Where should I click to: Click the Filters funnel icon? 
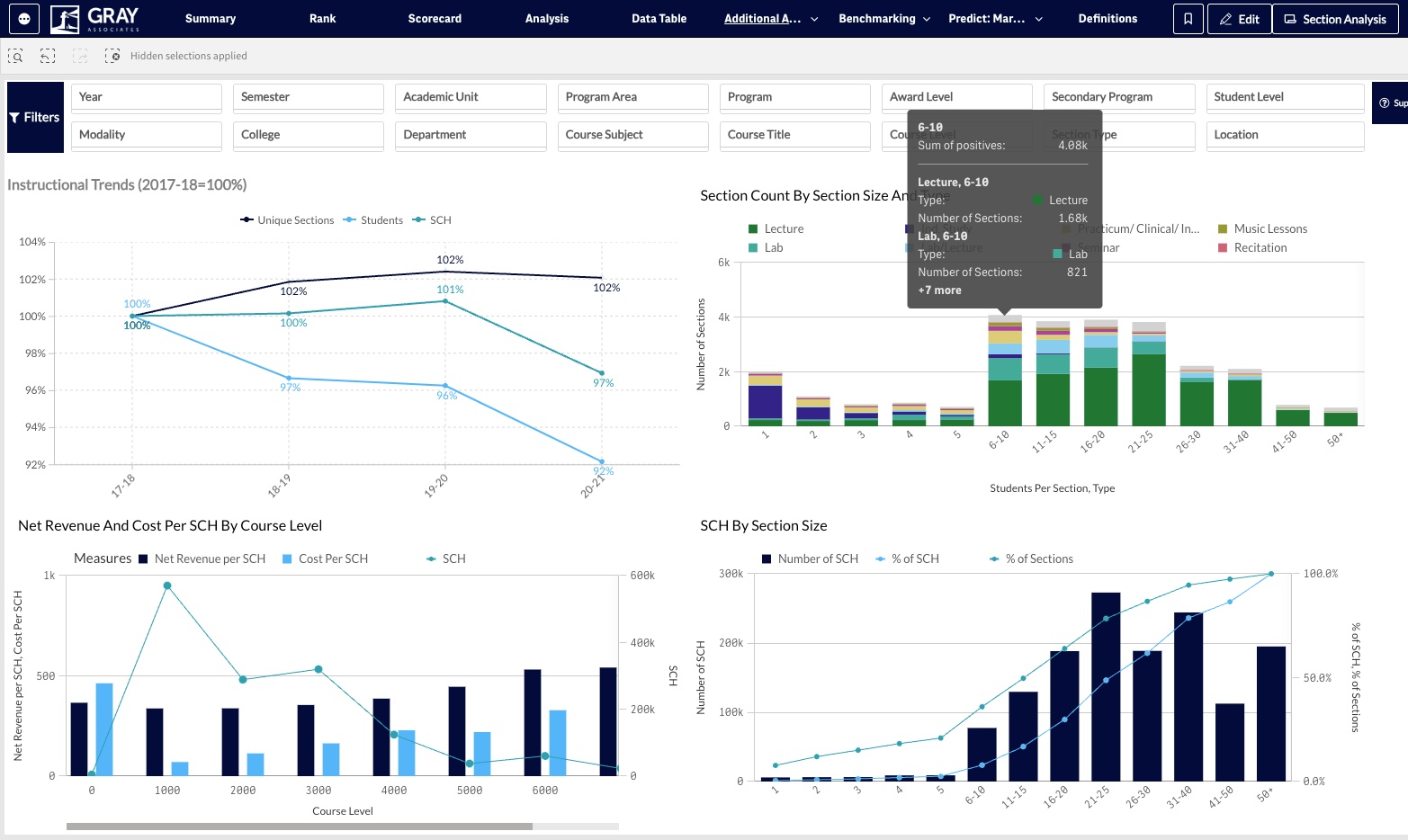pos(14,118)
